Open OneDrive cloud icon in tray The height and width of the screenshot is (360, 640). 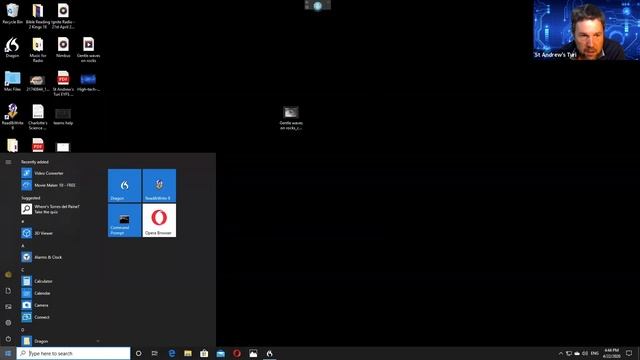(577, 353)
